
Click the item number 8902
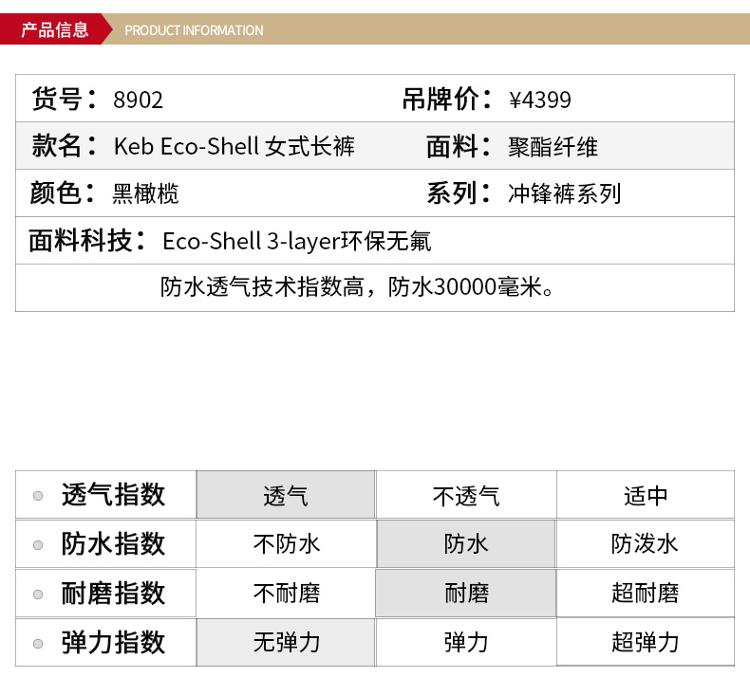(x=138, y=100)
